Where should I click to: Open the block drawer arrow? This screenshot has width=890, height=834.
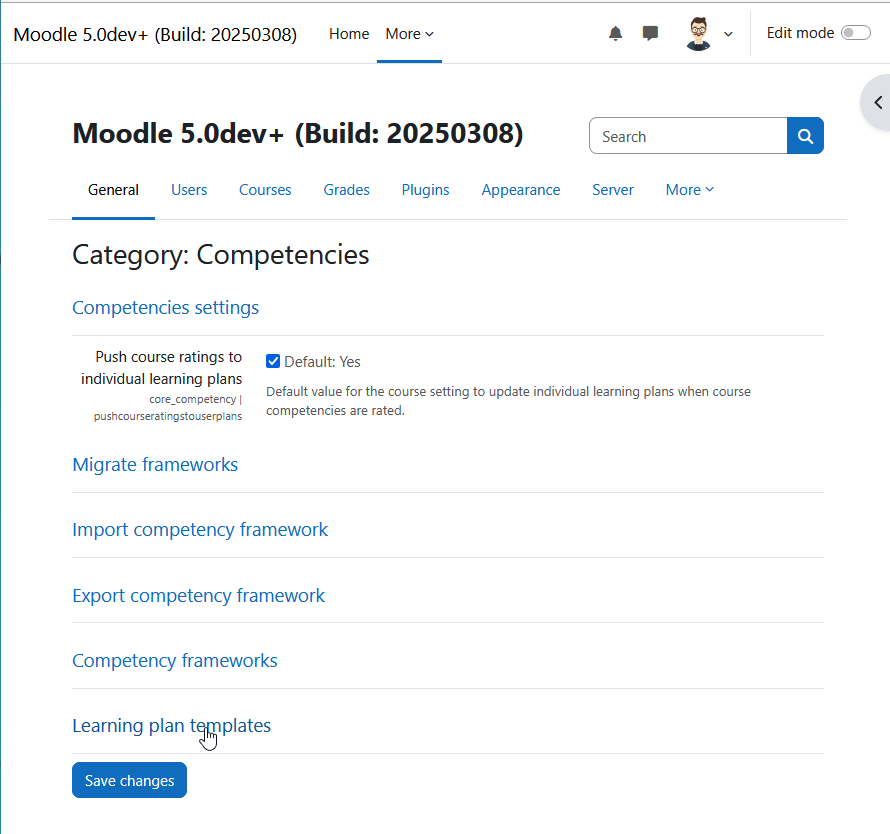click(878, 103)
